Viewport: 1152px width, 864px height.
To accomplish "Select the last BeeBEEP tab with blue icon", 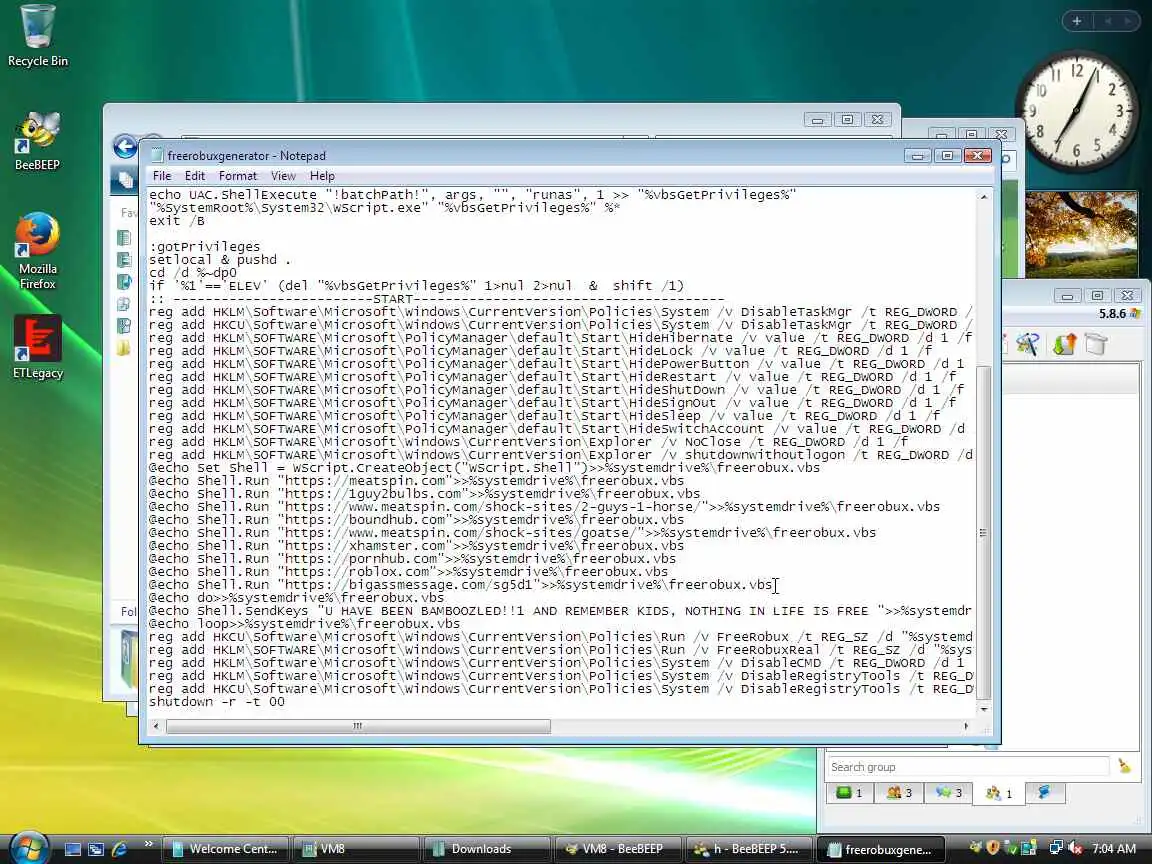I will pos(1043,792).
